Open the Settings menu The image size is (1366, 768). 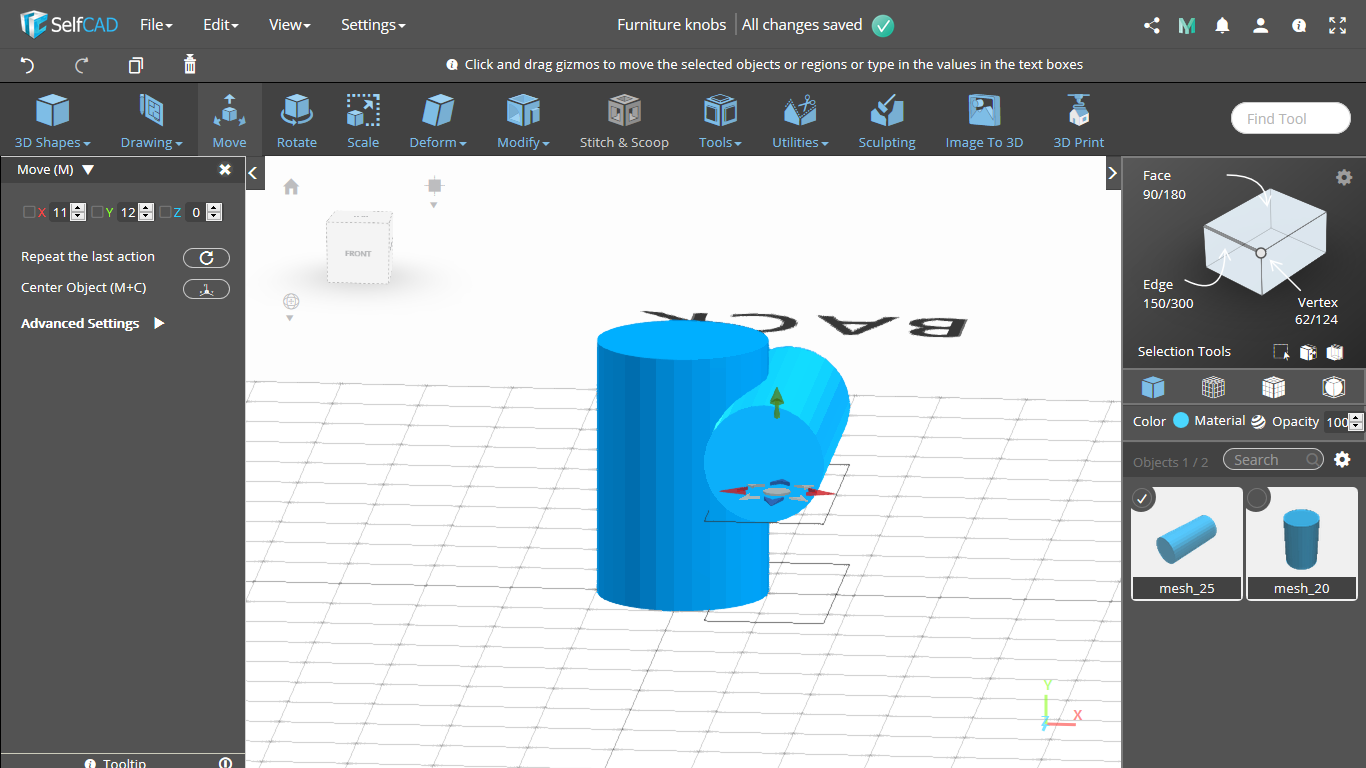click(373, 25)
